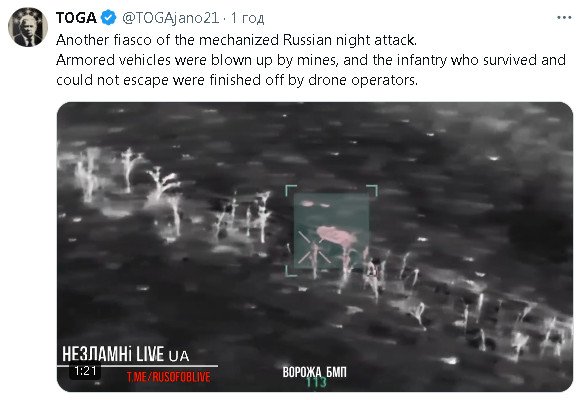Click the blue verified badge
This screenshot has height=400, width=588.
point(109,18)
